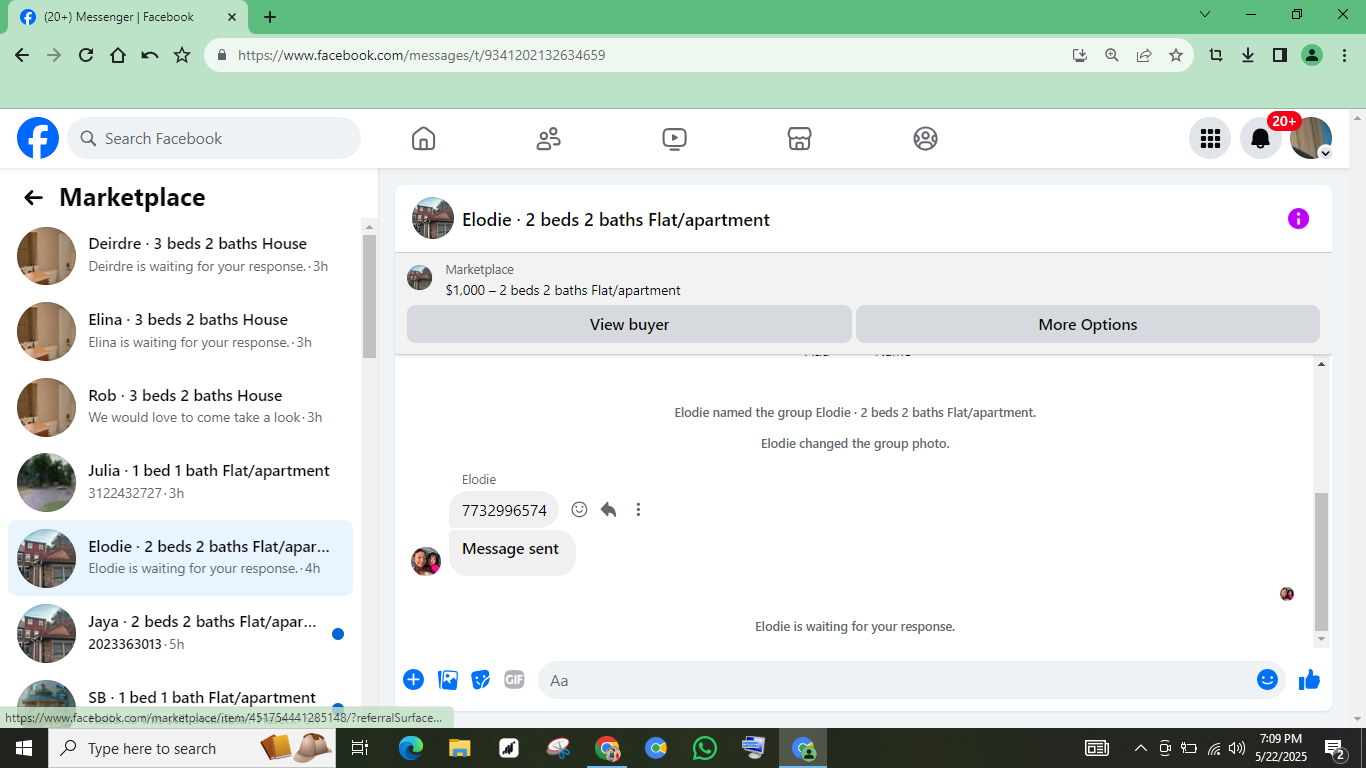Open File Explorer from the taskbar
Screen dimensions: 1366x768
459,748
